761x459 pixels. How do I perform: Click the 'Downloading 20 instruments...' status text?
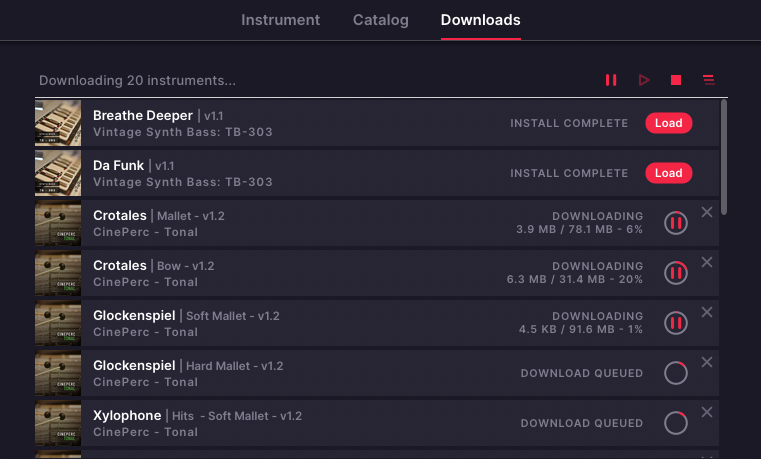click(137, 81)
